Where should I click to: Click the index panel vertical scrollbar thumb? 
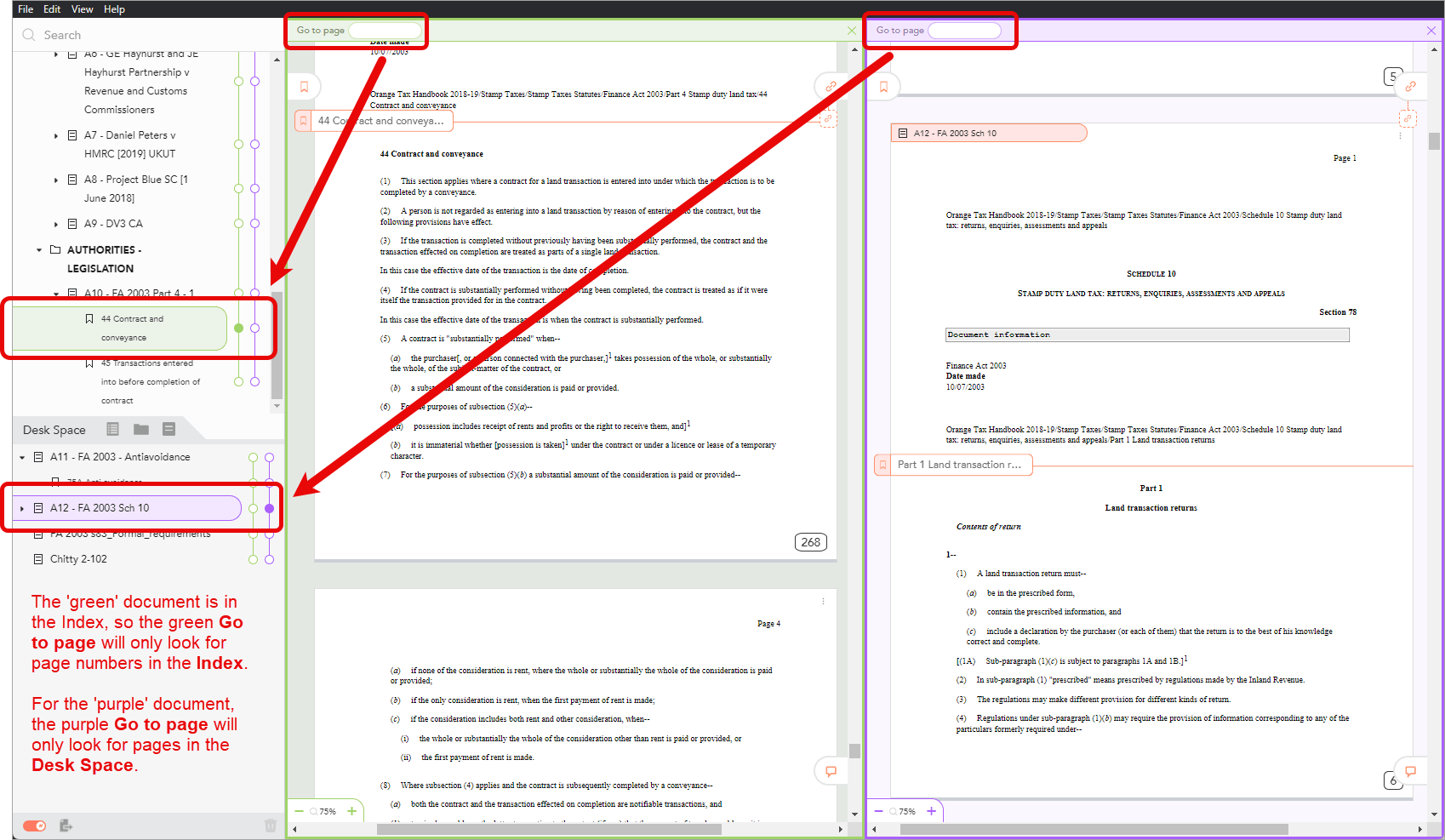click(x=277, y=345)
